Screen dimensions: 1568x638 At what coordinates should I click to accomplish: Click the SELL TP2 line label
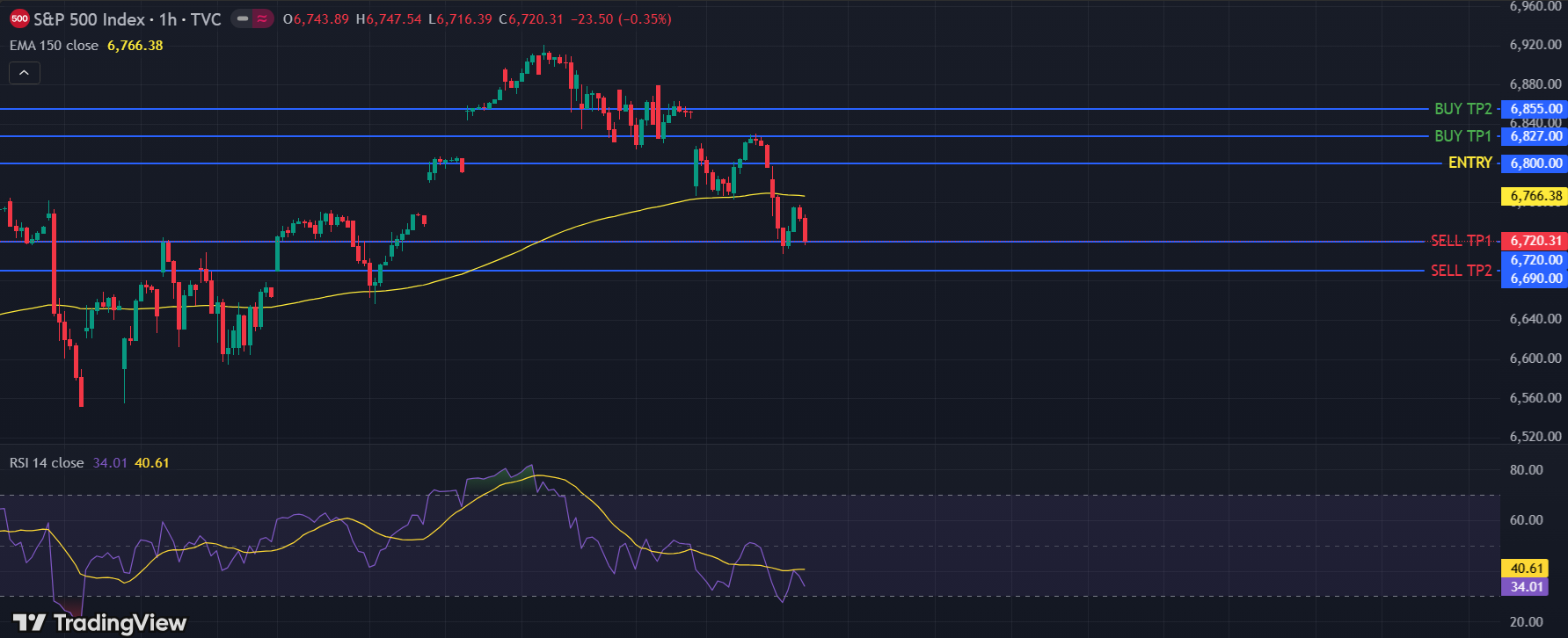pos(1461,271)
